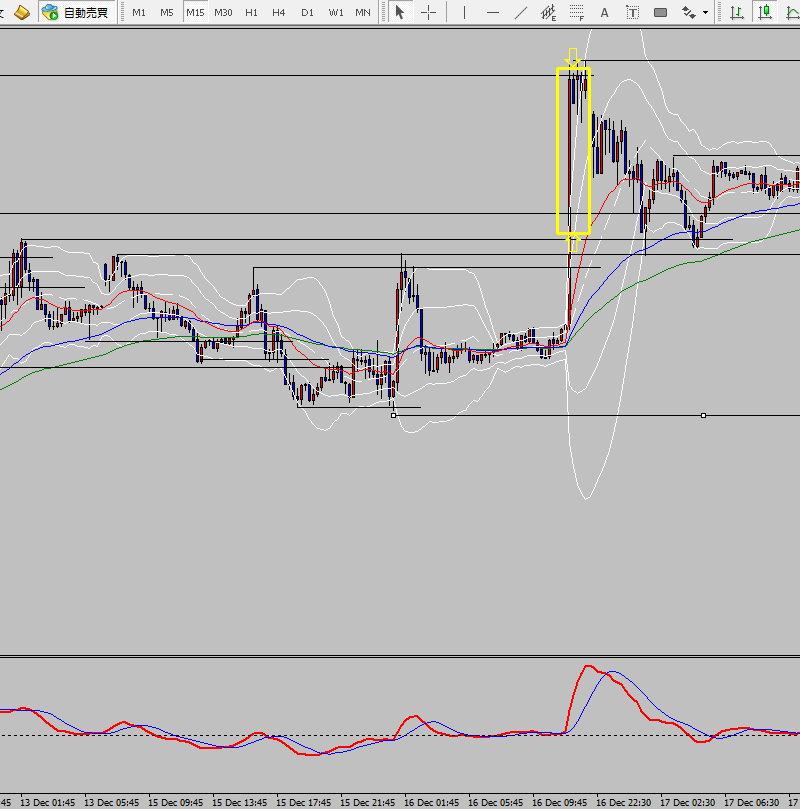
Task: Toggle the 自動売買 auto trading button
Action: pos(76,12)
